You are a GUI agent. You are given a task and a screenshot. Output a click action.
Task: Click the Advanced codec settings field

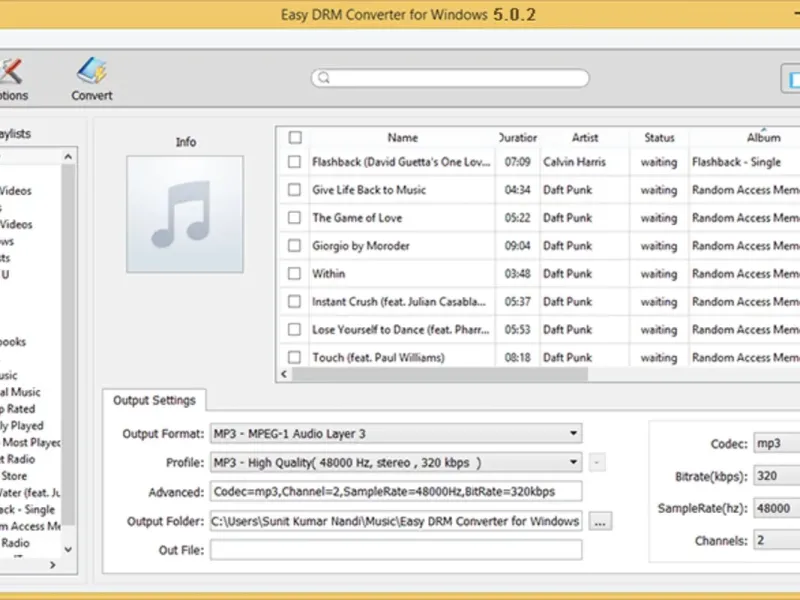(x=396, y=492)
